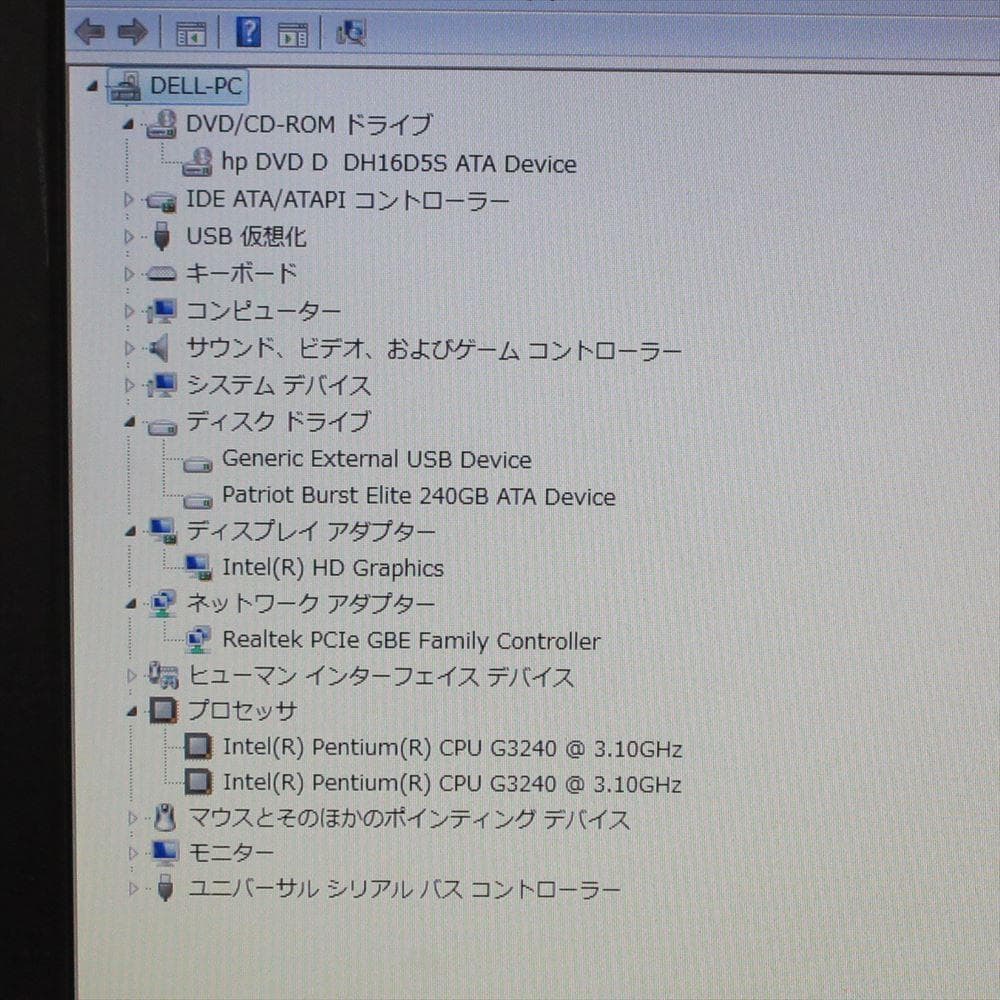Click the show action pane toolbar icon
1000x1000 pixels.
[293, 33]
